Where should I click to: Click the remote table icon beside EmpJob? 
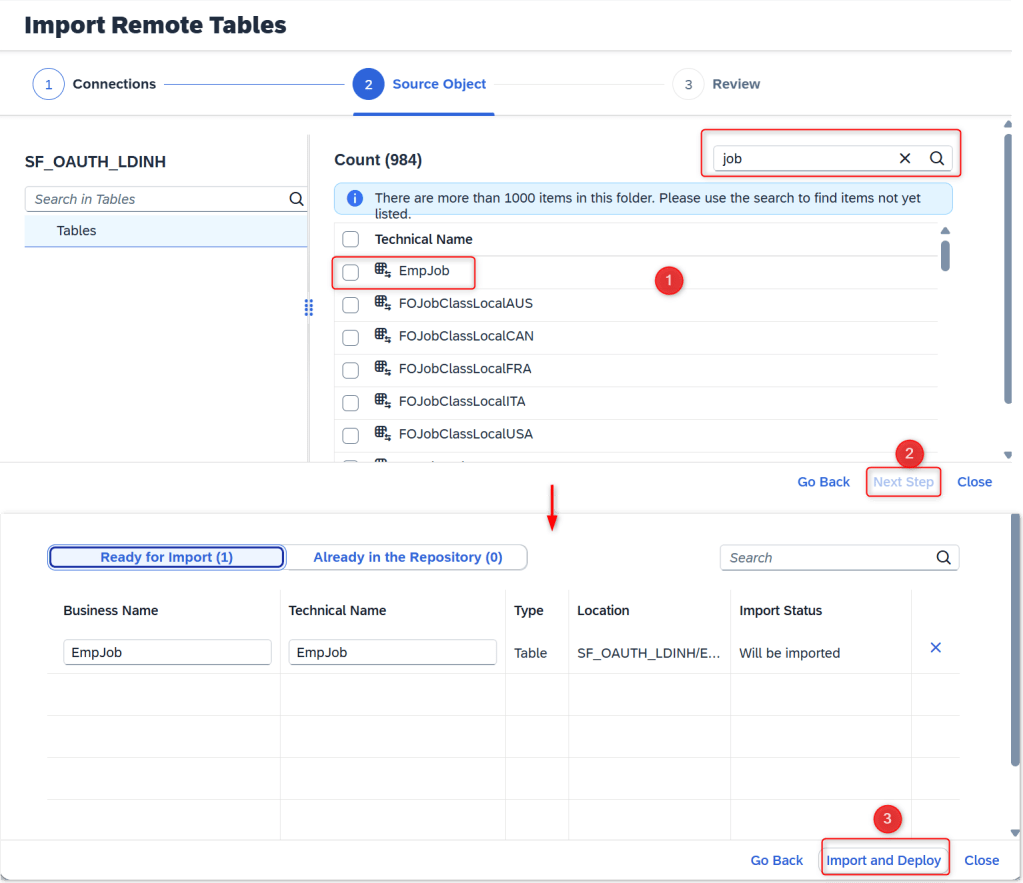[383, 270]
